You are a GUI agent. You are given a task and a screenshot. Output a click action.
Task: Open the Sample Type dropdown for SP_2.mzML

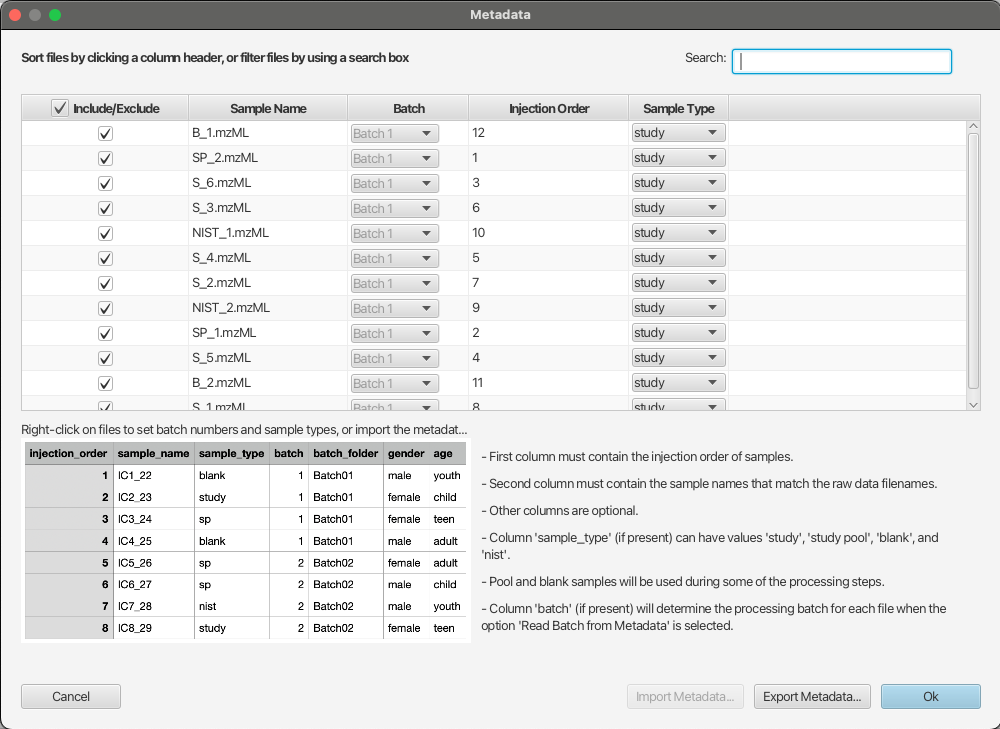tap(679, 158)
